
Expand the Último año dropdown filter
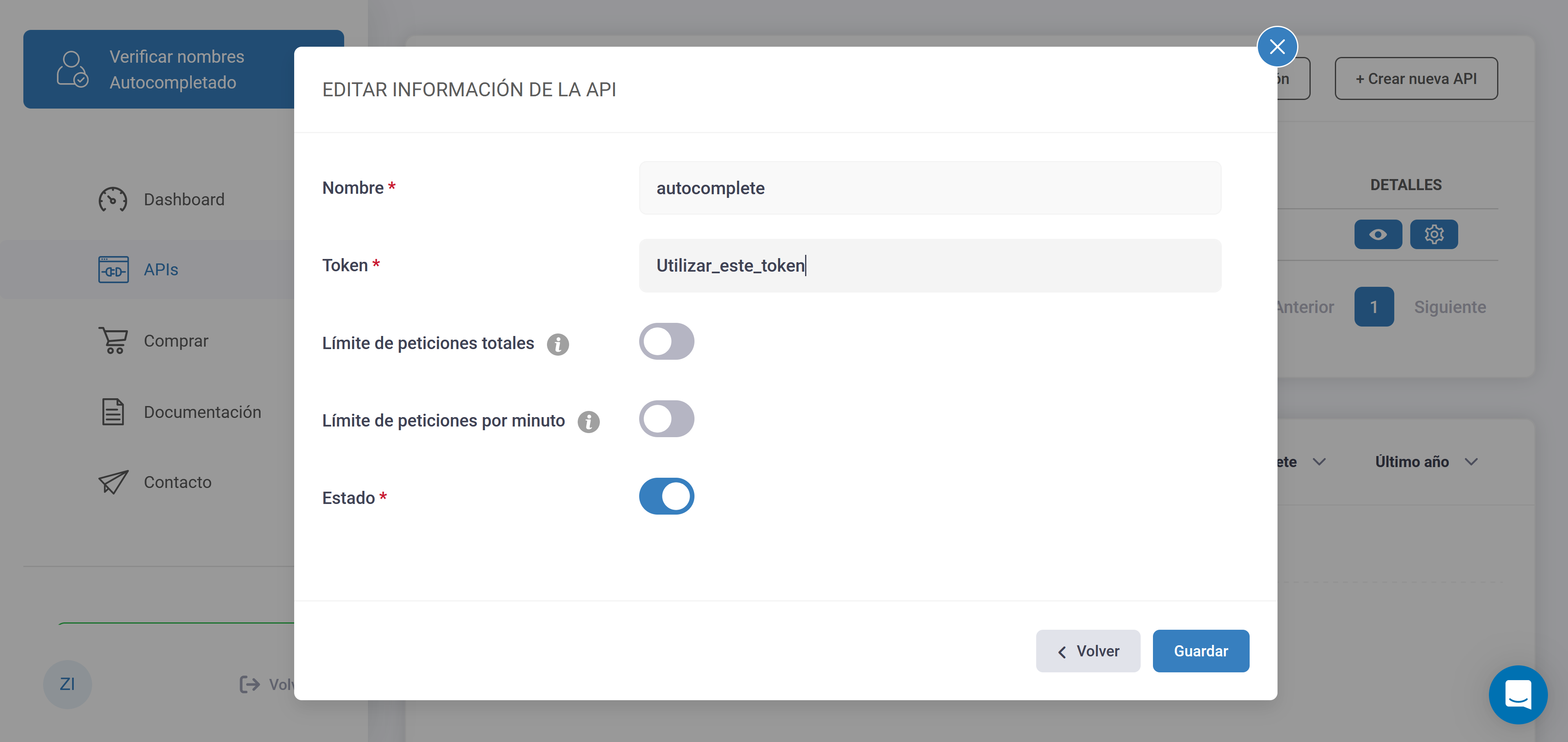click(1430, 460)
